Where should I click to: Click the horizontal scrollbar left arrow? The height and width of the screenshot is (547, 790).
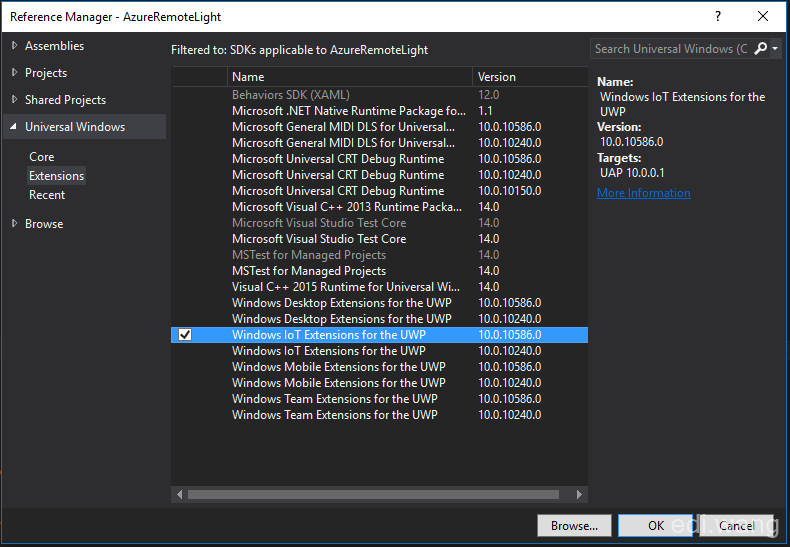tap(179, 495)
